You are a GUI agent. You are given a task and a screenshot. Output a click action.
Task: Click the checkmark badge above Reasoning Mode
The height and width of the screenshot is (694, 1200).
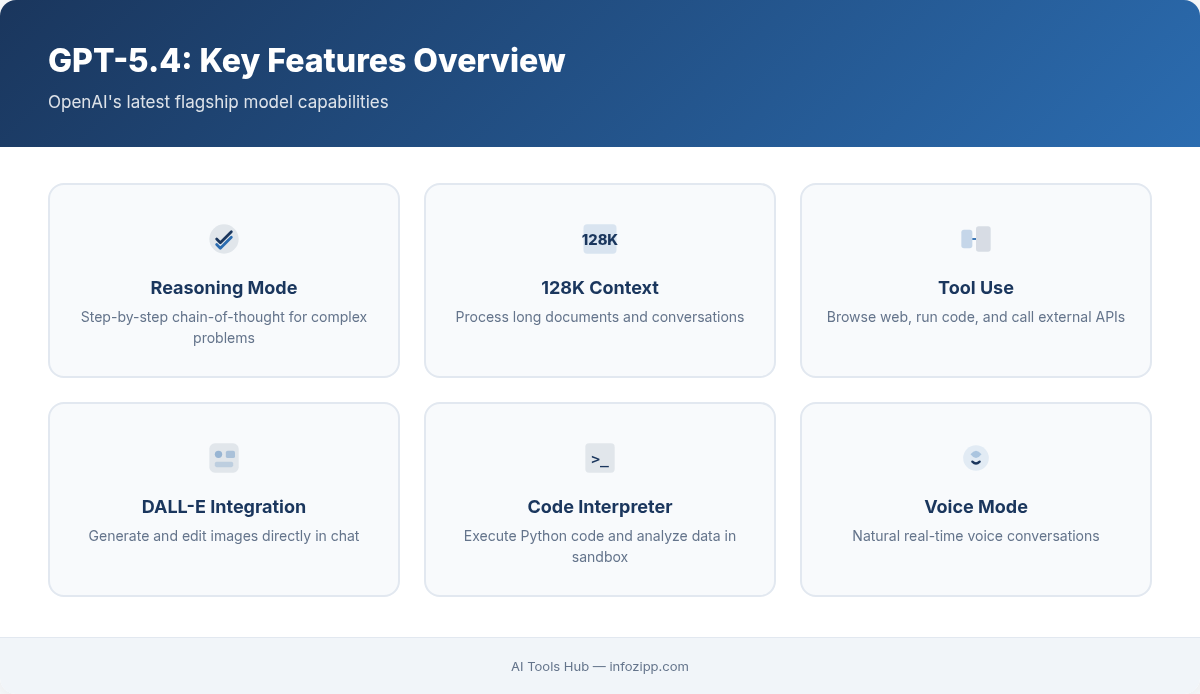coord(224,239)
